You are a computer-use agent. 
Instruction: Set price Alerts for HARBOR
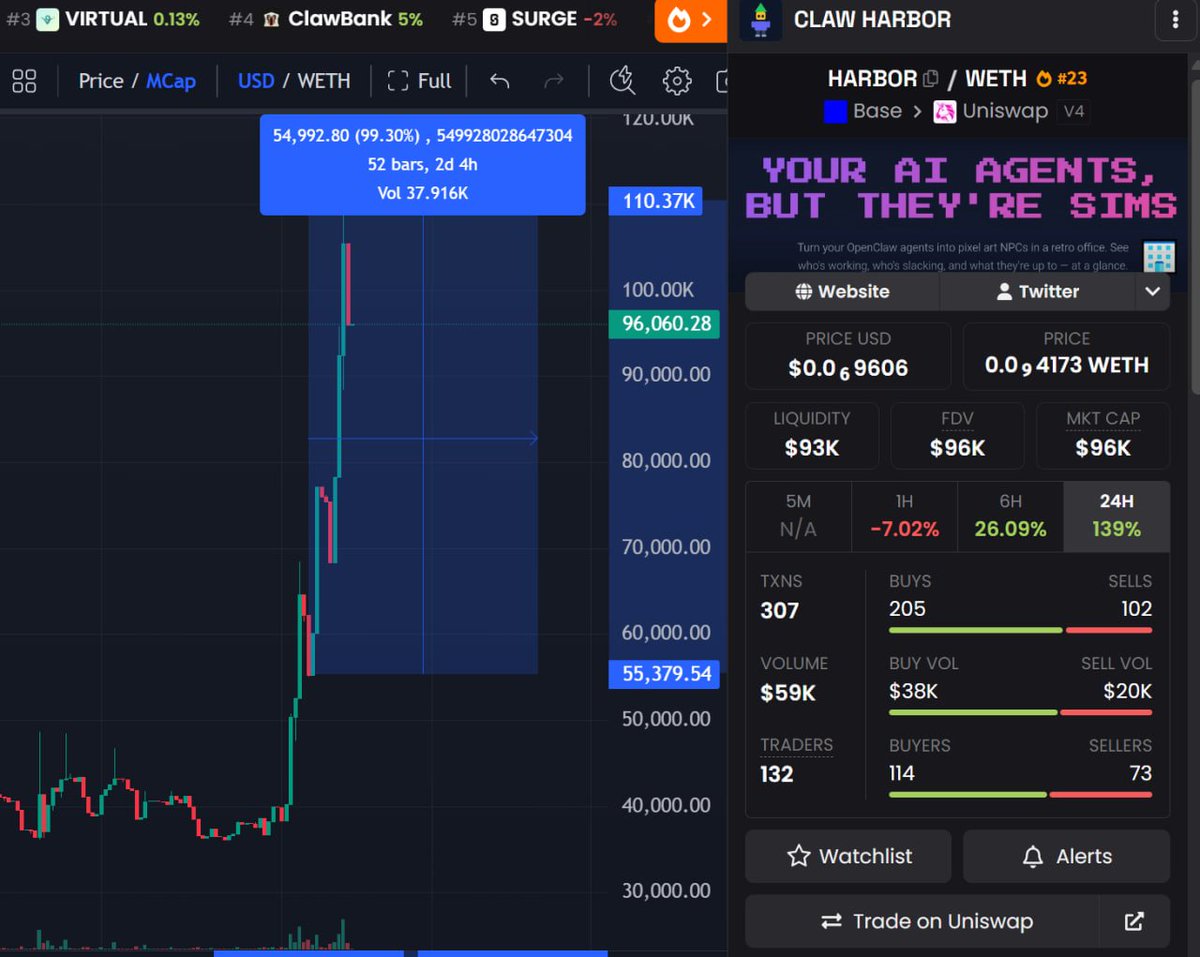(x=1066, y=856)
